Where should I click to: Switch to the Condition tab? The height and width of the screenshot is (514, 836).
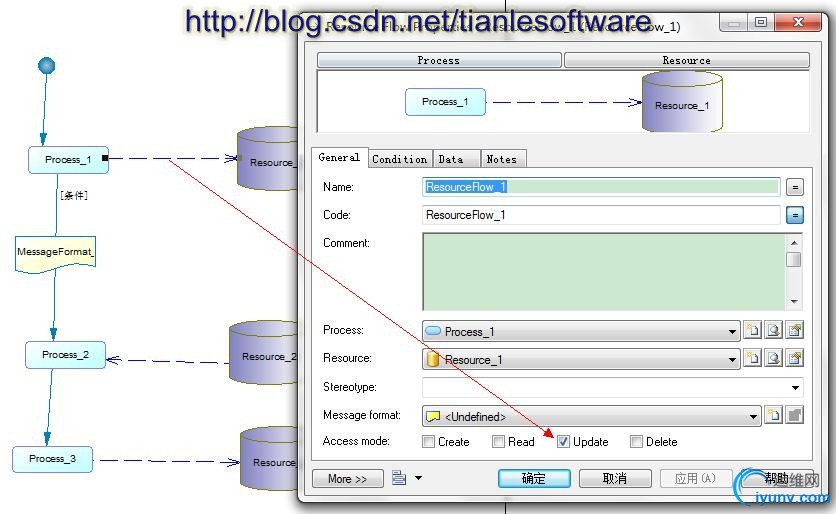coord(400,159)
